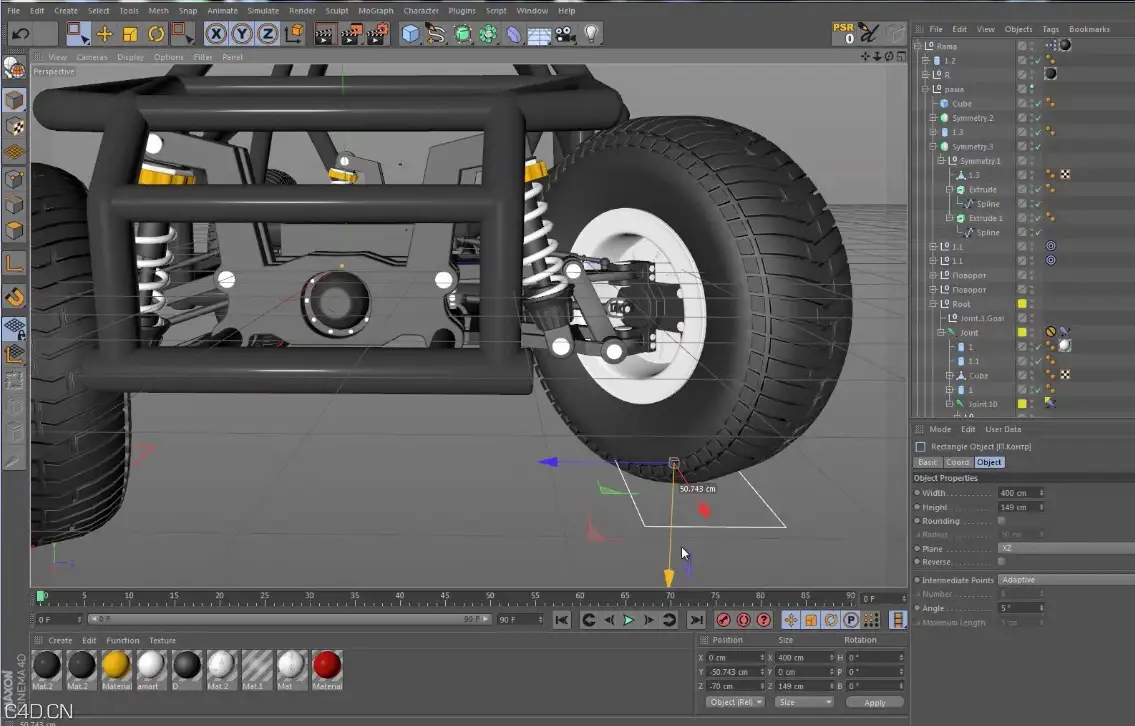Toggle Rectangle Object icon checkbox
The width and height of the screenshot is (1135, 726).
921,447
